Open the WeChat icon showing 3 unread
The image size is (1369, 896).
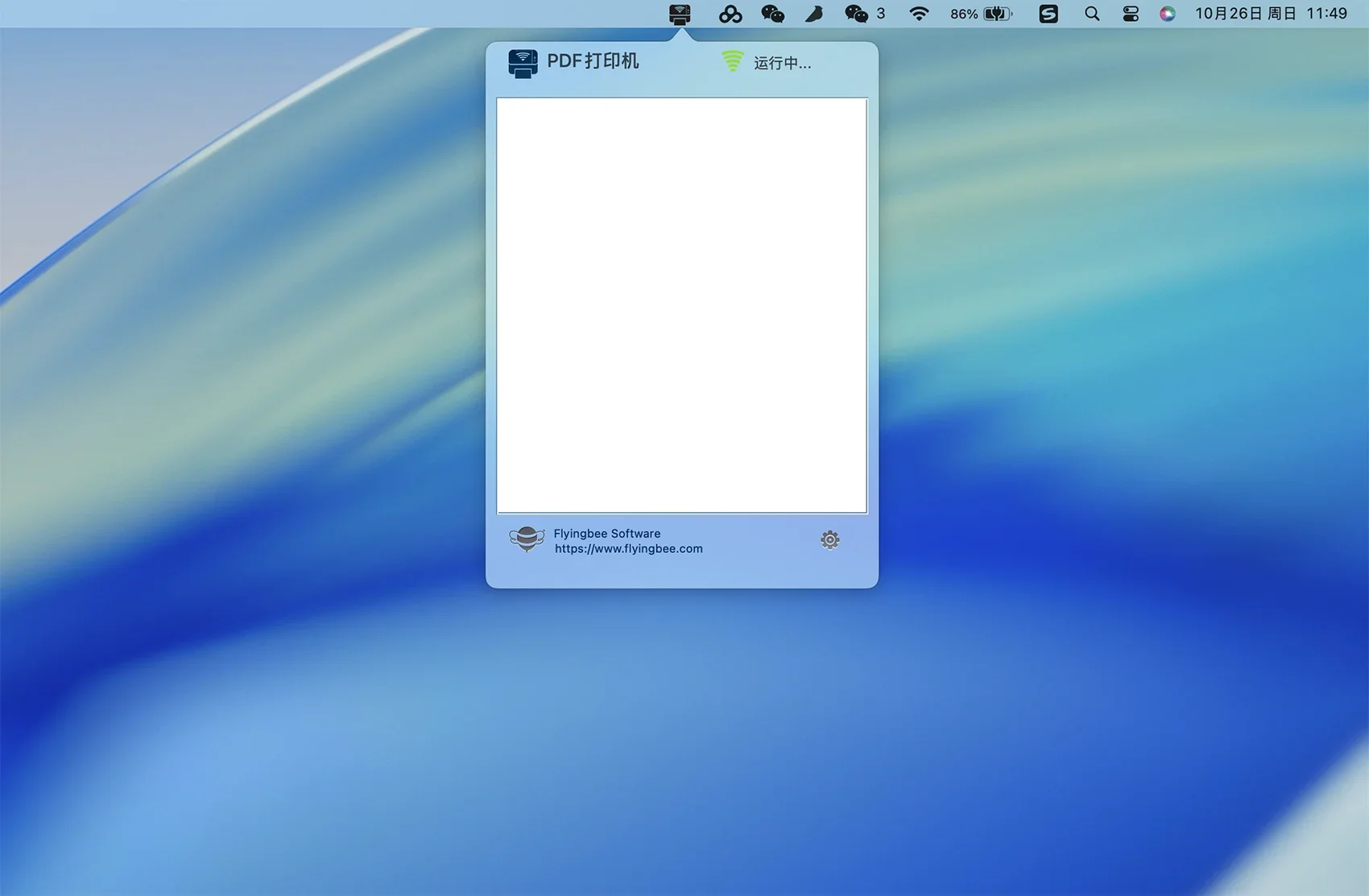(x=864, y=14)
